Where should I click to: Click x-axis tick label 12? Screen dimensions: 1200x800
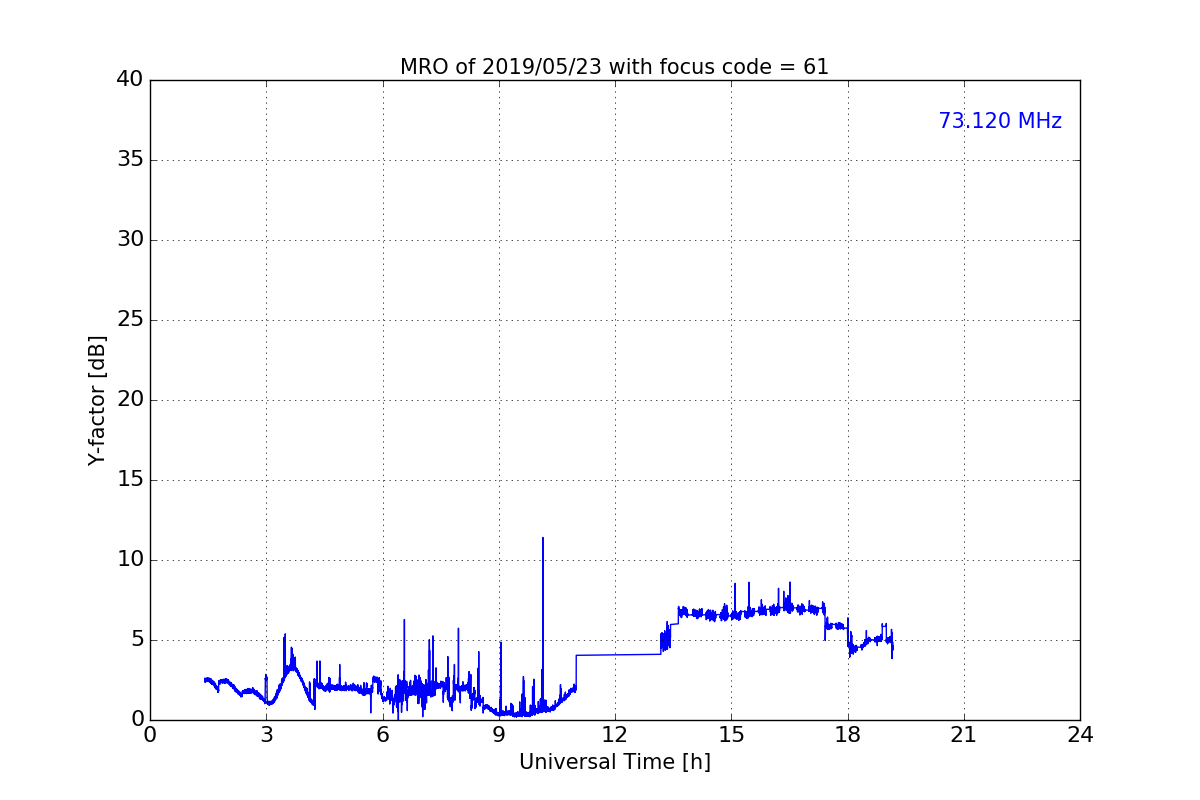tap(615, 735)
